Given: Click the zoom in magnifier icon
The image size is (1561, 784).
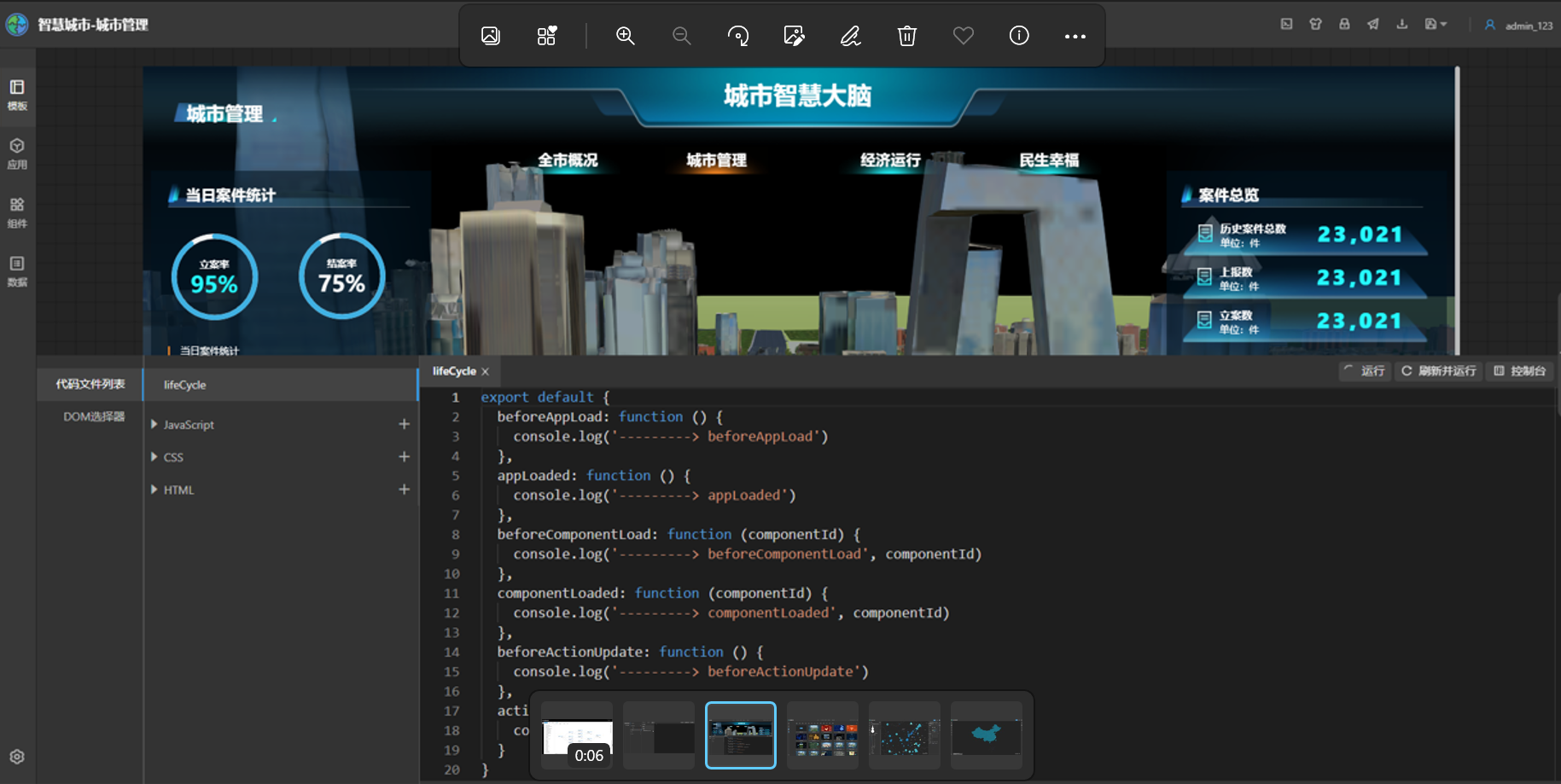Looking at the screenshot, I should click(x=625, y=36).
